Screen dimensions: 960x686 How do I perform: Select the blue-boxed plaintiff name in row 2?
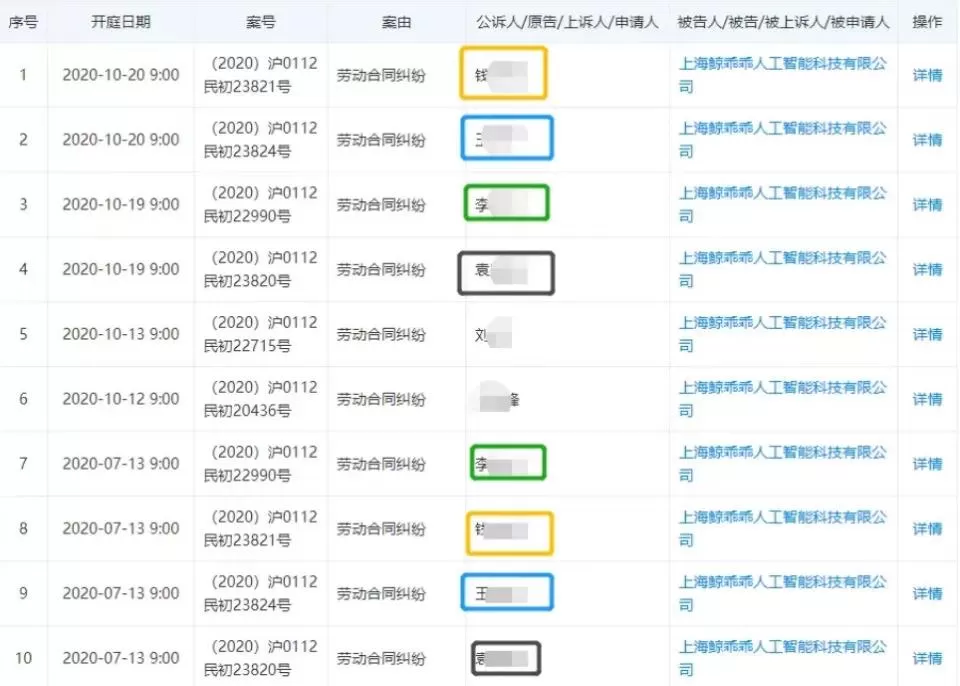[x=507, y=138]
